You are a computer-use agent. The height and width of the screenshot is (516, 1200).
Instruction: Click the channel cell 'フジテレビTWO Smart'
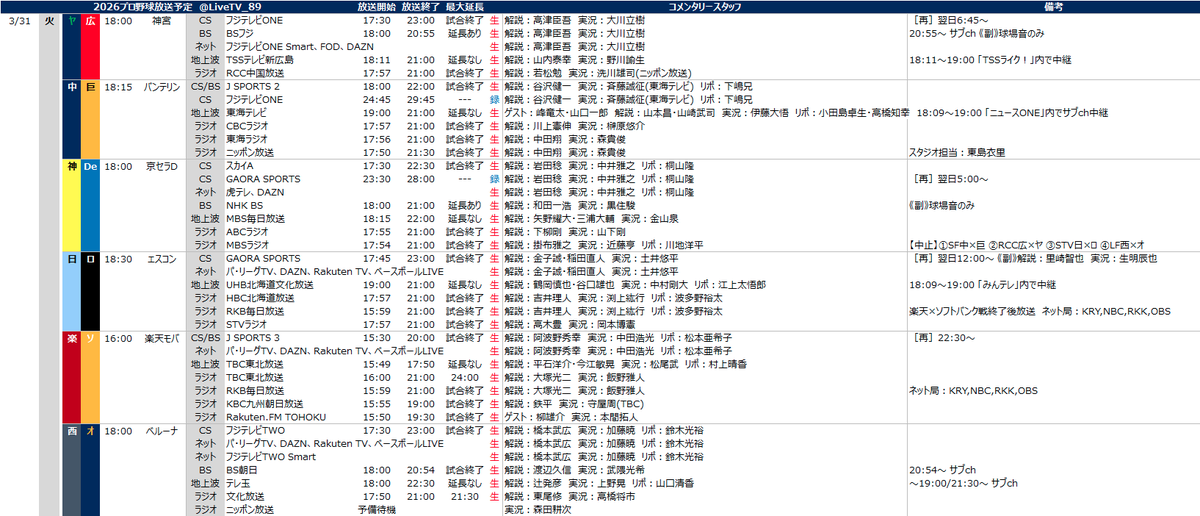pos(272,456)
